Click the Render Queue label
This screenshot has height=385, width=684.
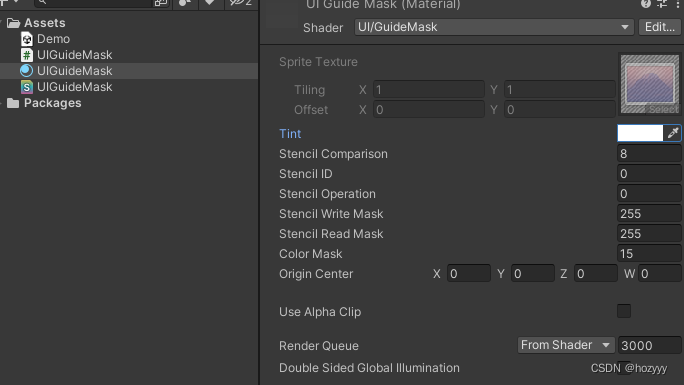319,346
